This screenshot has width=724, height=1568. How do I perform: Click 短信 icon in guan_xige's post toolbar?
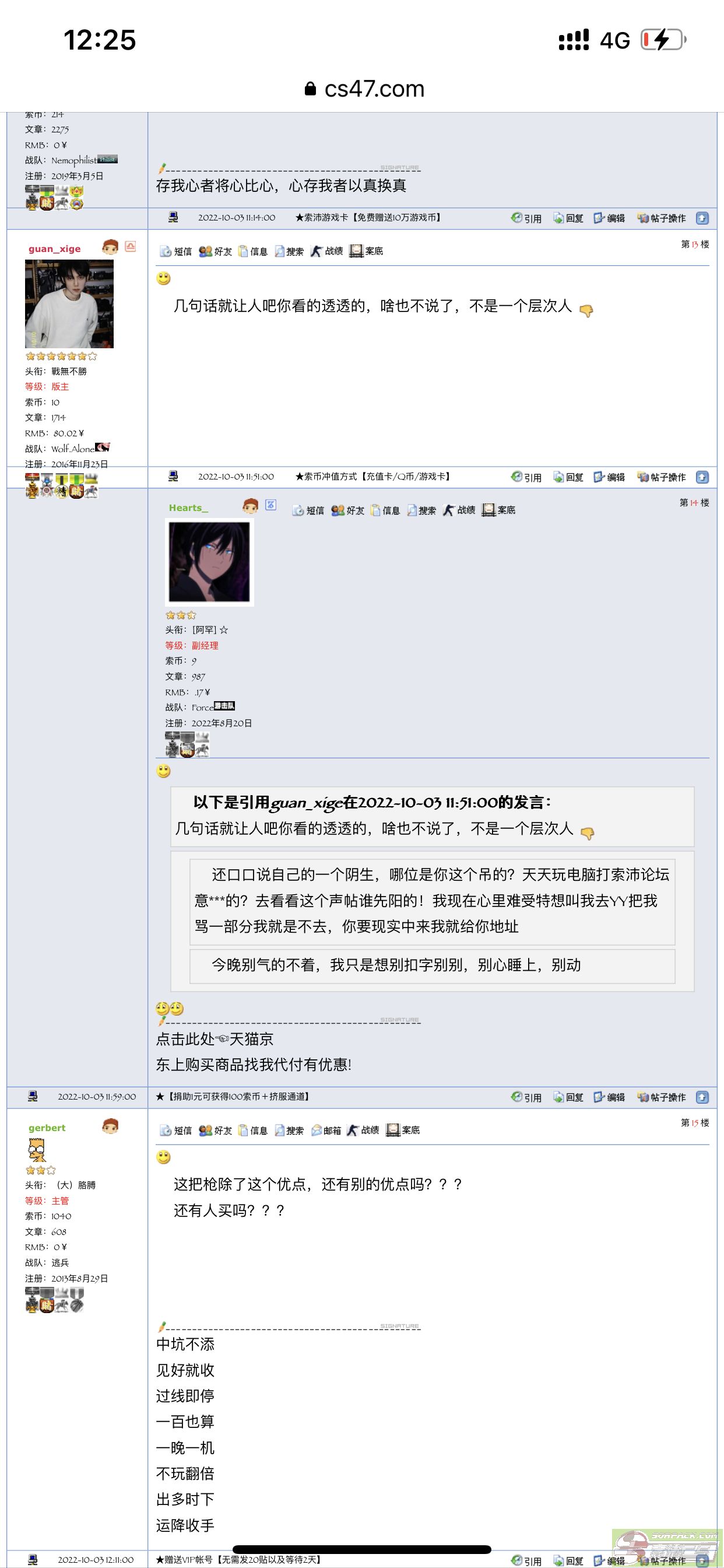click(175, 251)
